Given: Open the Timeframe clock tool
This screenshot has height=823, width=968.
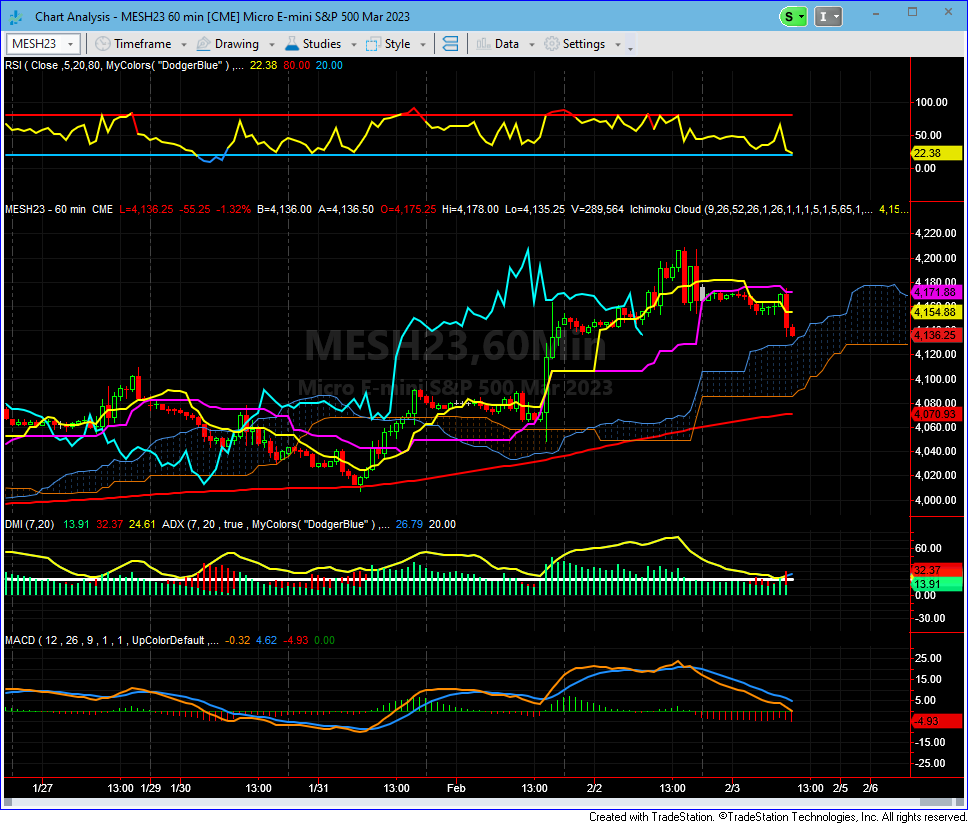Looking at the screenshot, I should (x=133, y=44).
